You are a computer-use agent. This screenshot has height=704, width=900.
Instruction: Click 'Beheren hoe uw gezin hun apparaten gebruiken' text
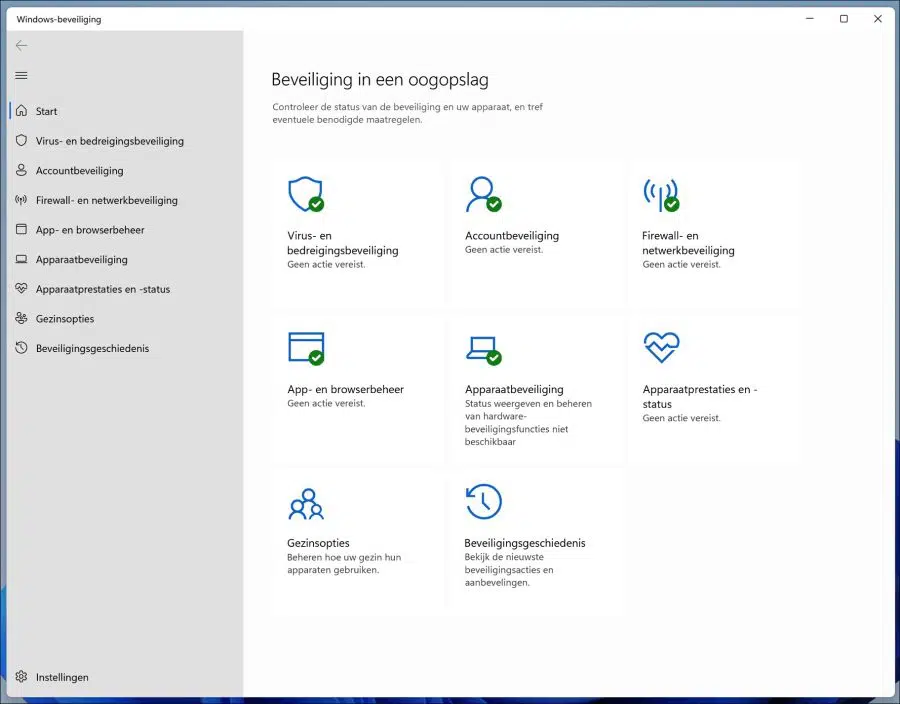(x=344, y=563)
